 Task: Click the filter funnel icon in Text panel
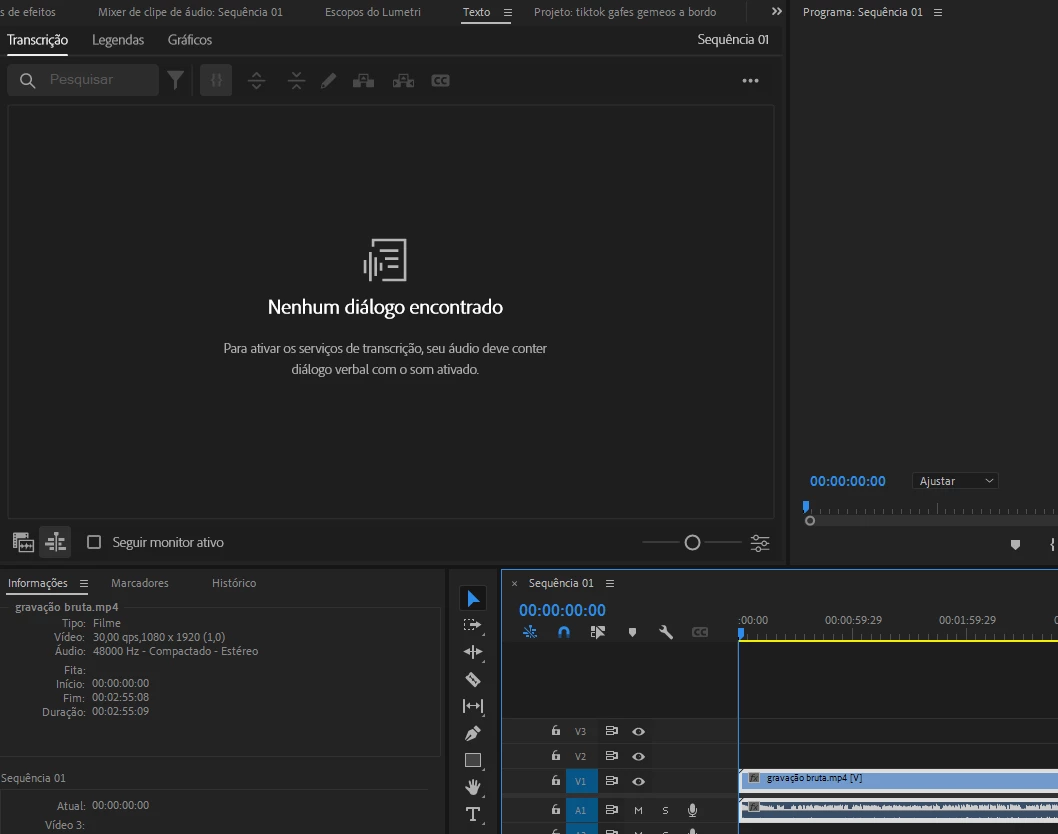click(176, 80)
